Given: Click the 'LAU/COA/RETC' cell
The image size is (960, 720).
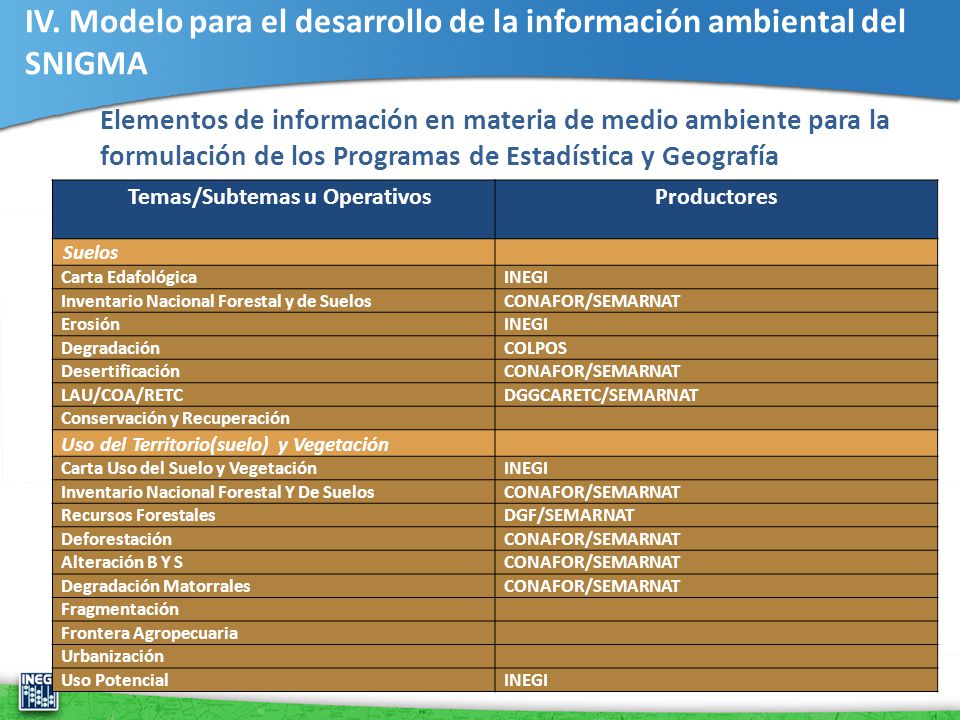Looking at the screenshot, I should coord(274,395).
